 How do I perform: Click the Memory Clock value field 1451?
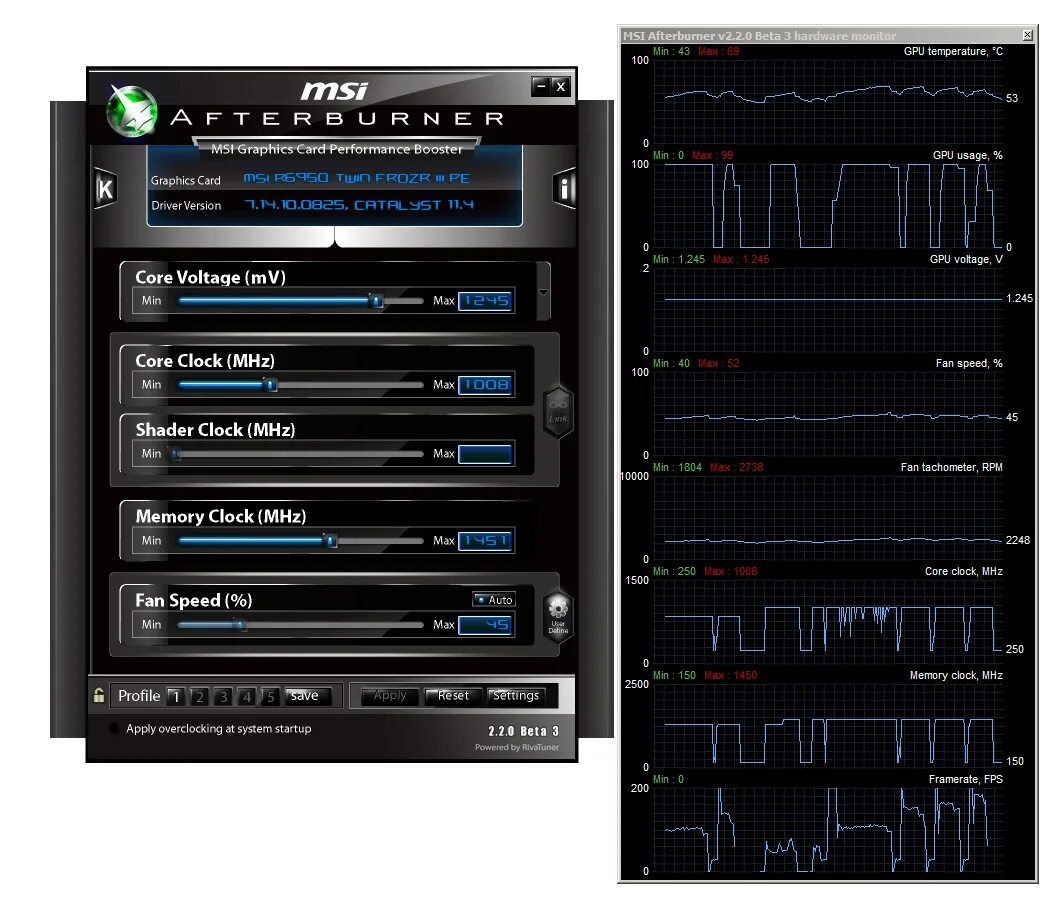486,541
